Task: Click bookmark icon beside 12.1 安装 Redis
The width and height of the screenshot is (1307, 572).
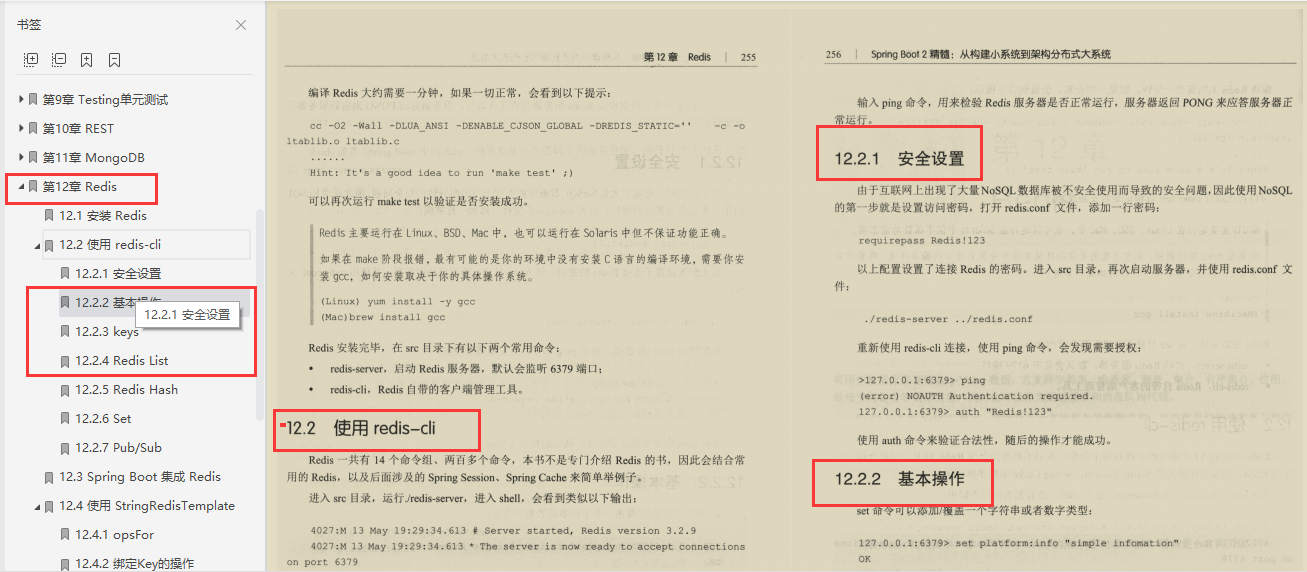Action: (x=49, y=216)
